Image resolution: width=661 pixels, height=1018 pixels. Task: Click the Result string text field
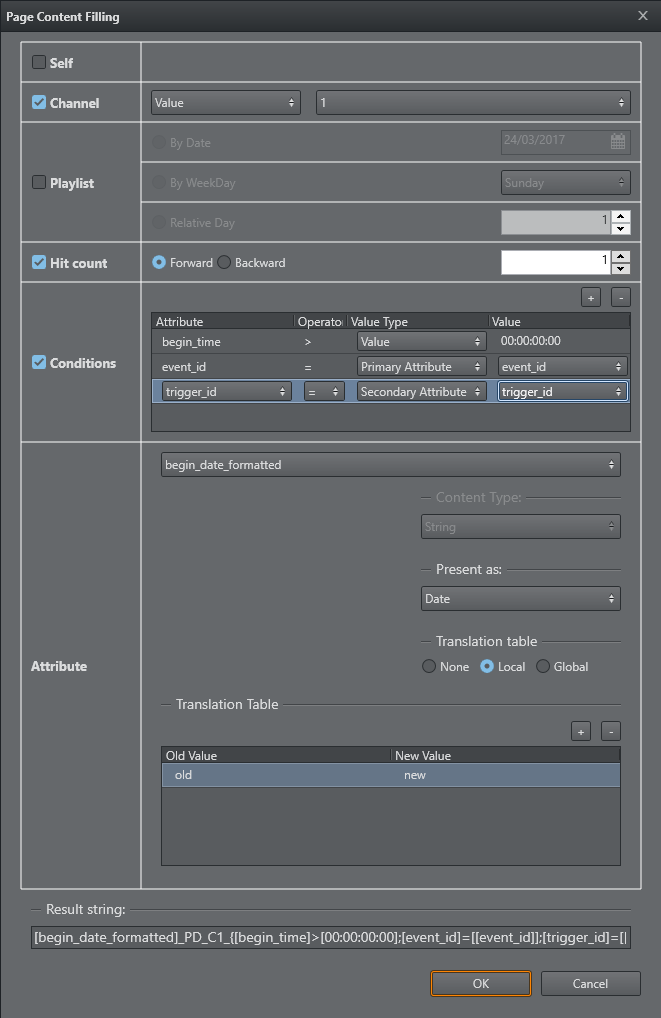click(x=330, y=939)
